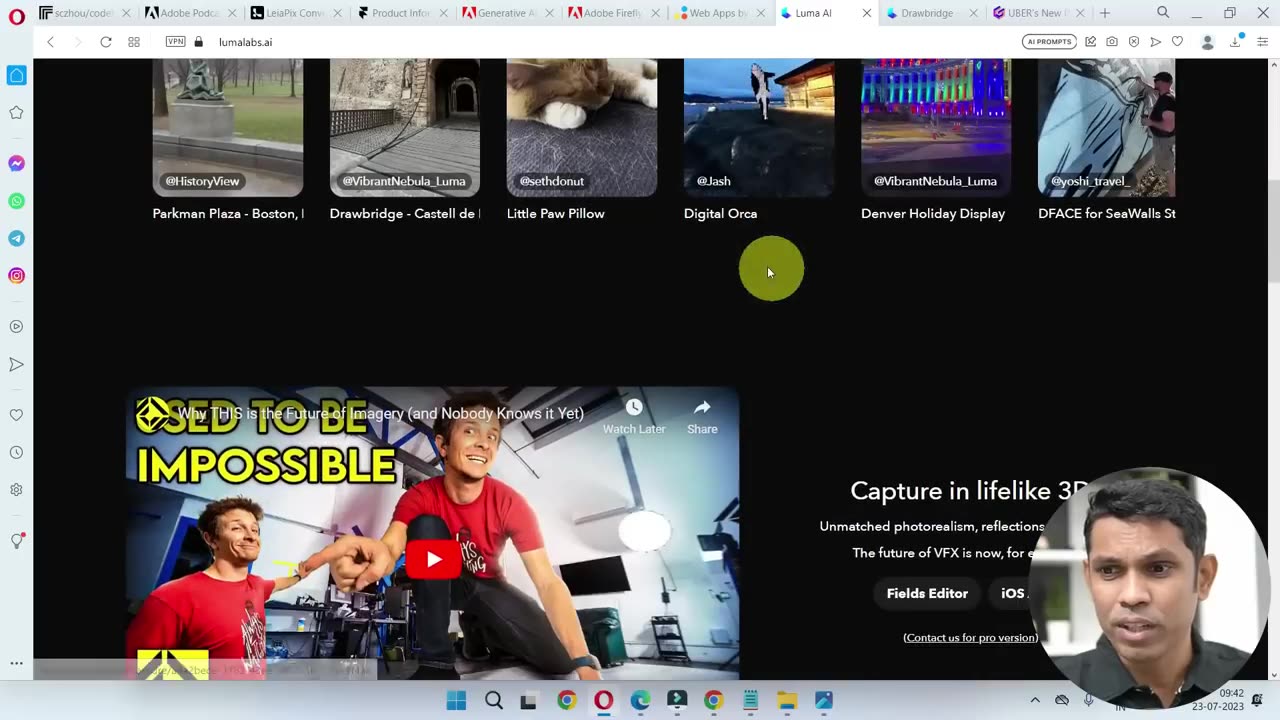The height and width of the screenshot is (720, 1280).
Task: Switch to the UBER's New tab
Action: pos(1038,13)
